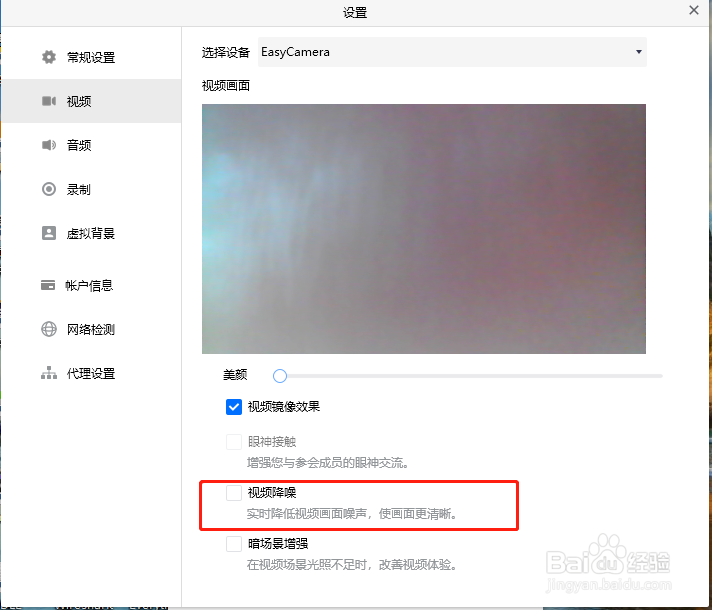This screenshot has height=610, width=712.
Task: Click the description 增强您与参会成员的眼神交流。
Action: [x=327, y=463]
